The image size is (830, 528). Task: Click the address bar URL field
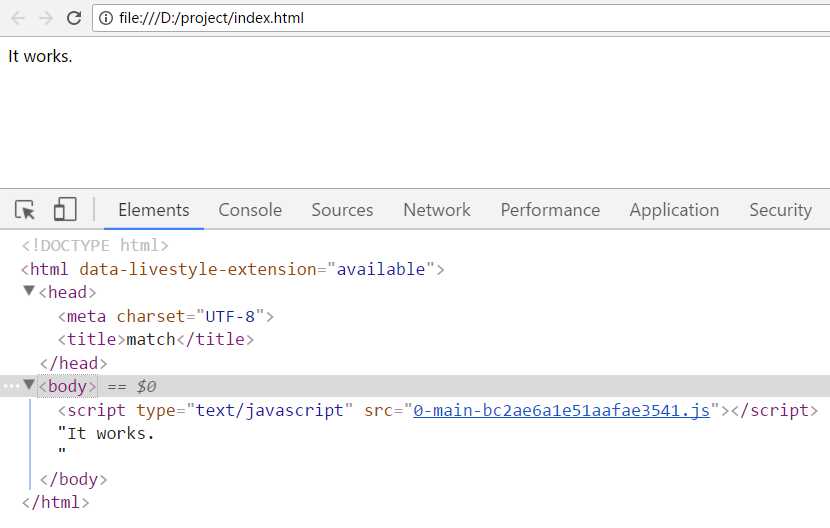coord(450,18)
